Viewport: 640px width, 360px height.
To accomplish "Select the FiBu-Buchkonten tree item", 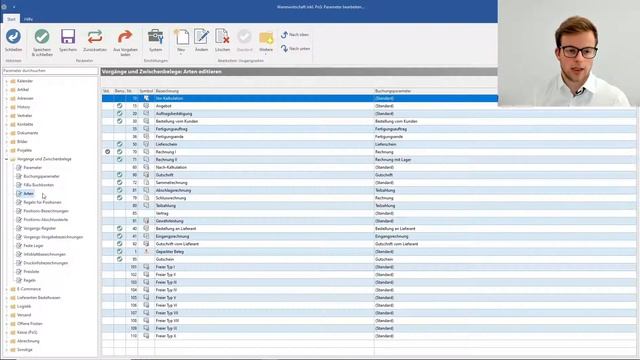I will tap(38, 185).
